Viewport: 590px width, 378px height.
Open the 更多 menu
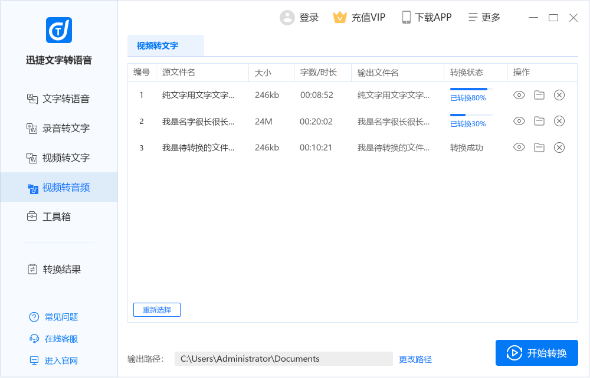[484, 17]
